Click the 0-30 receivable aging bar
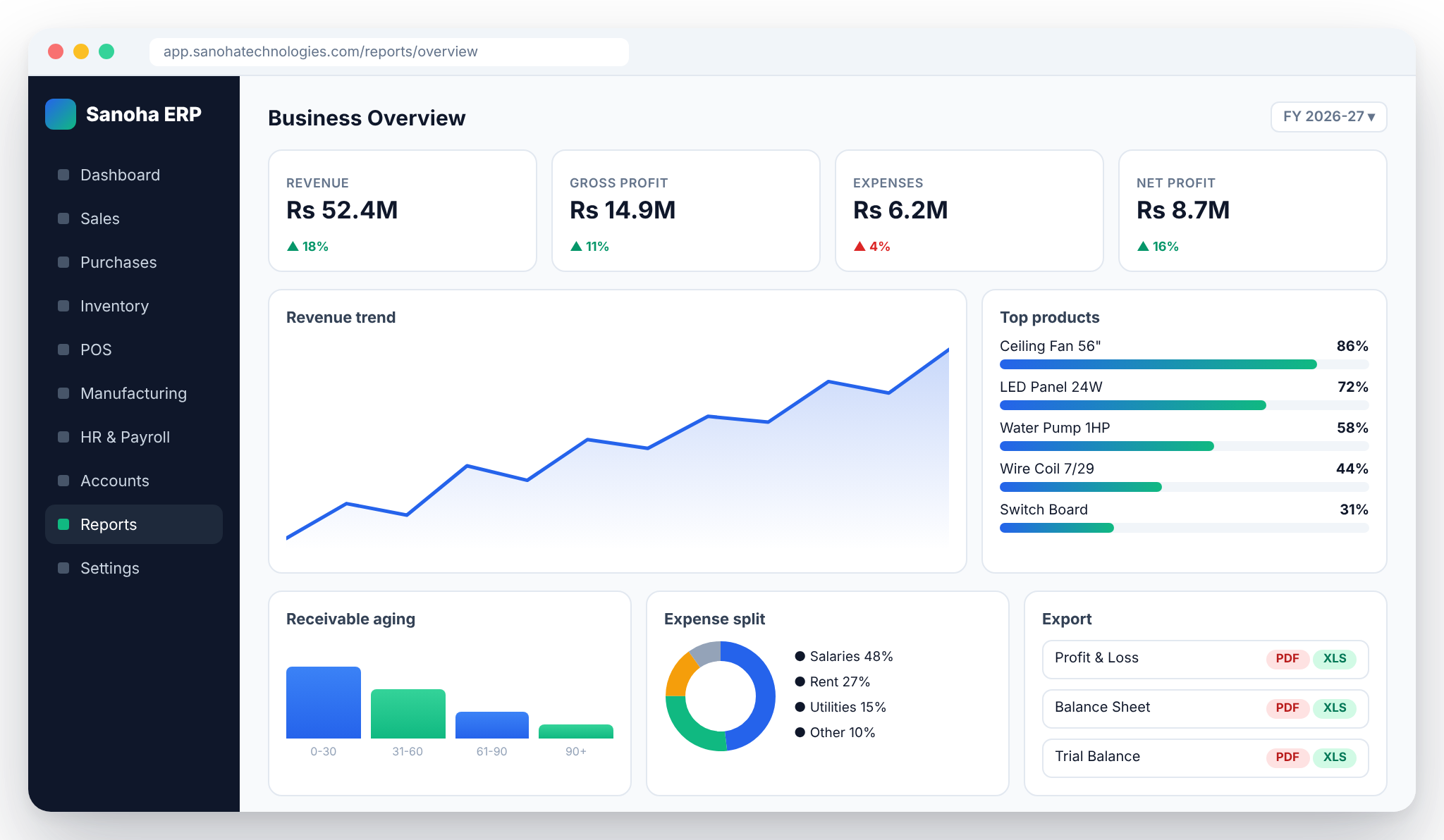Viewport: 1444px width, 840px height. (x=324, y=703)
